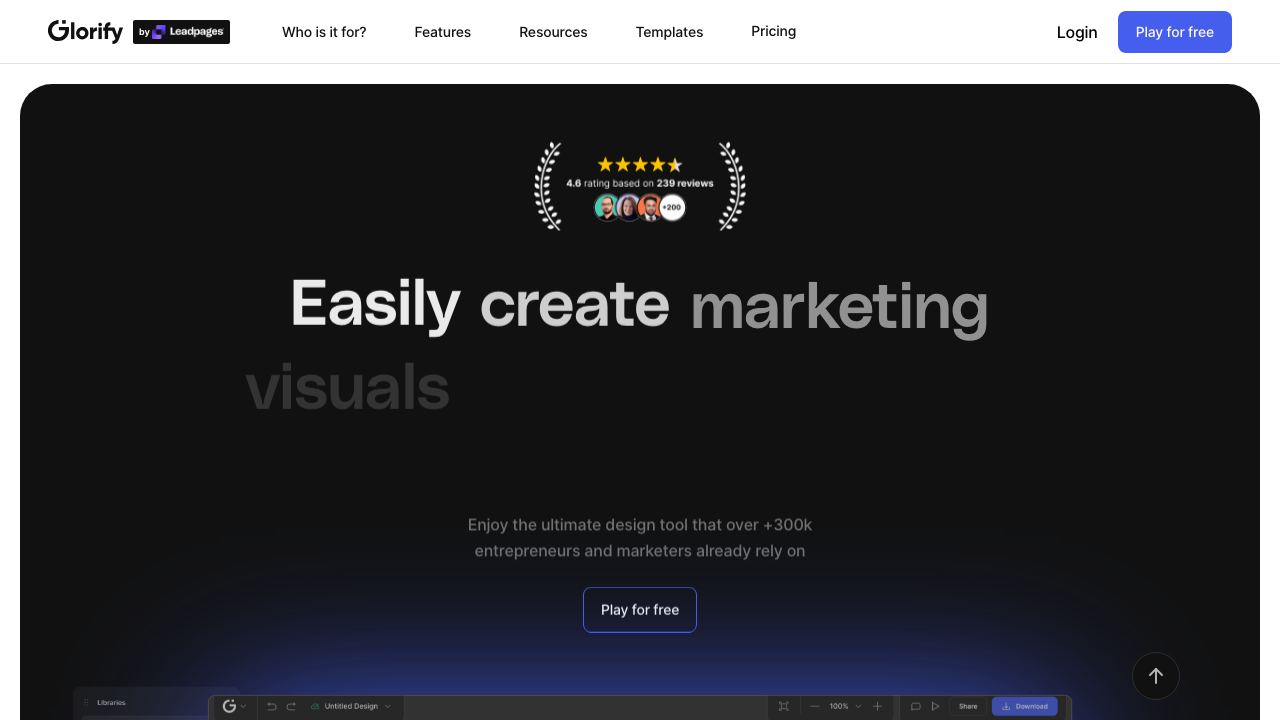Open the Features menu
1280x720 pixels.
pyautogui.click(x=443, y=32)
